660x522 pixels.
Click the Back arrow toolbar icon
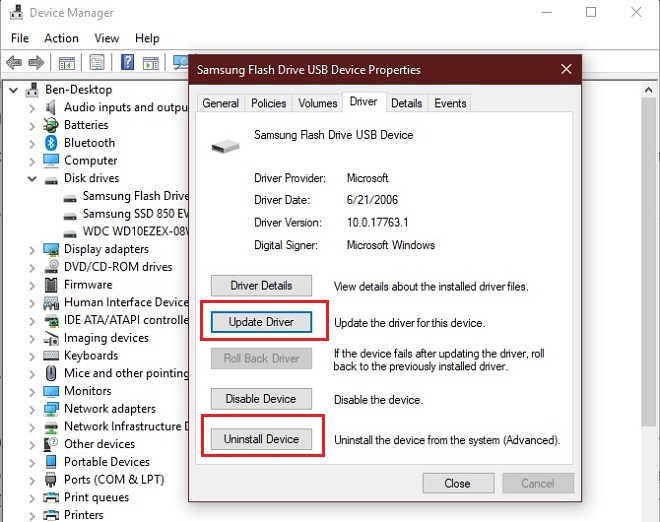pyautogui.click(x=14, y=63)
